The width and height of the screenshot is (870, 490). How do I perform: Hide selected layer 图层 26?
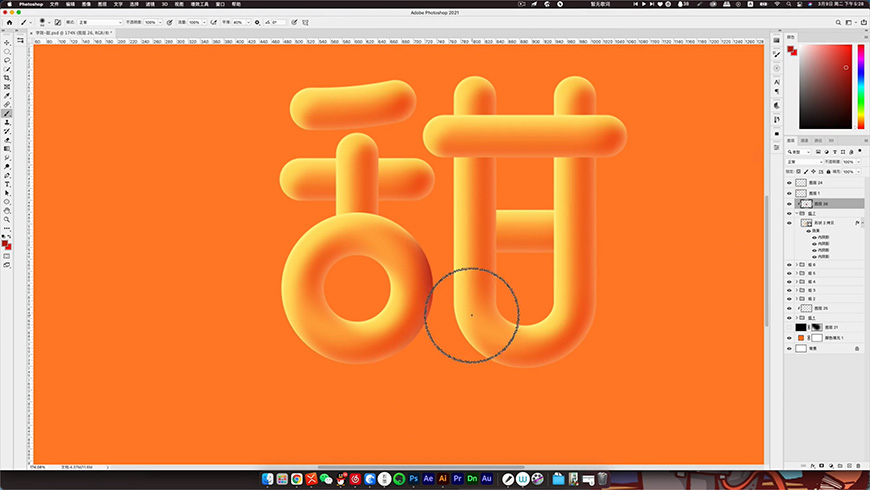[x=789, y=204]
